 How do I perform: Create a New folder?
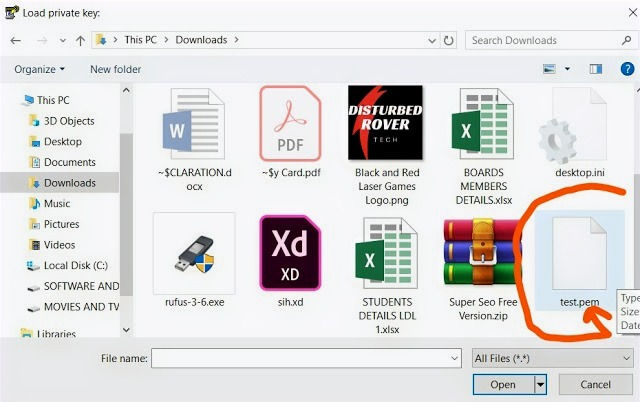click(x=116, y=69)
